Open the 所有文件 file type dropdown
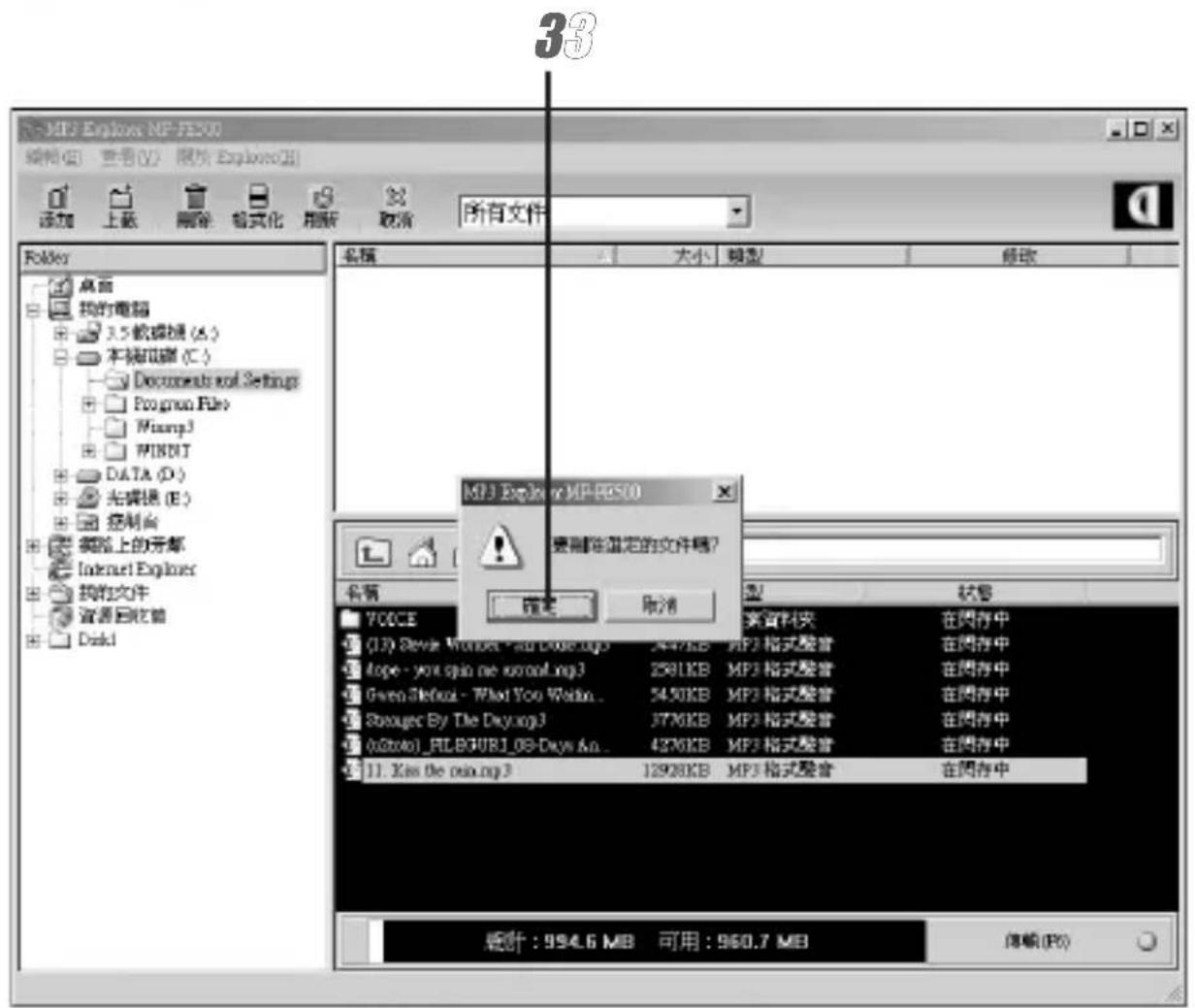Image resolution: width=1195 pixels, height=1008 pixels. (x=738, y=211)
